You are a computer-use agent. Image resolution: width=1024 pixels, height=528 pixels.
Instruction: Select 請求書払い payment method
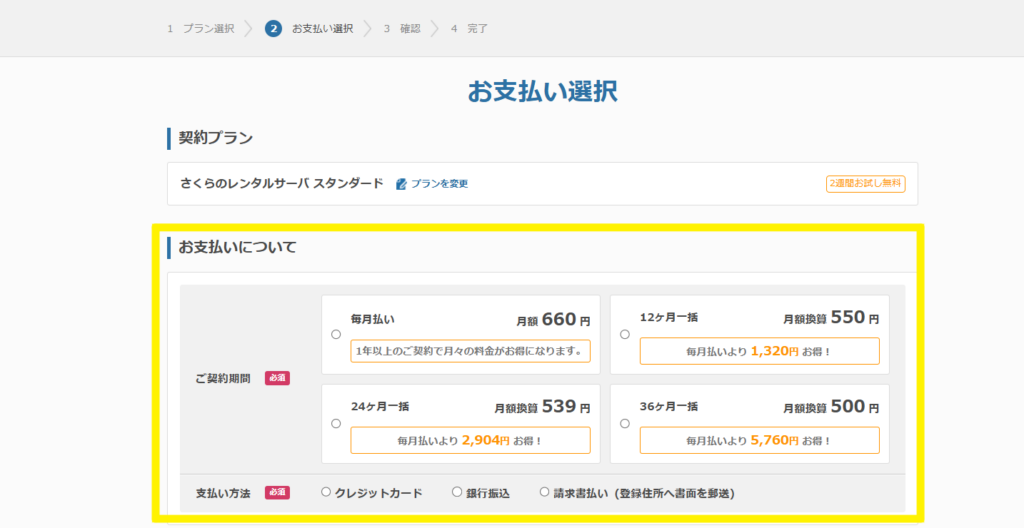coord(544,492)
